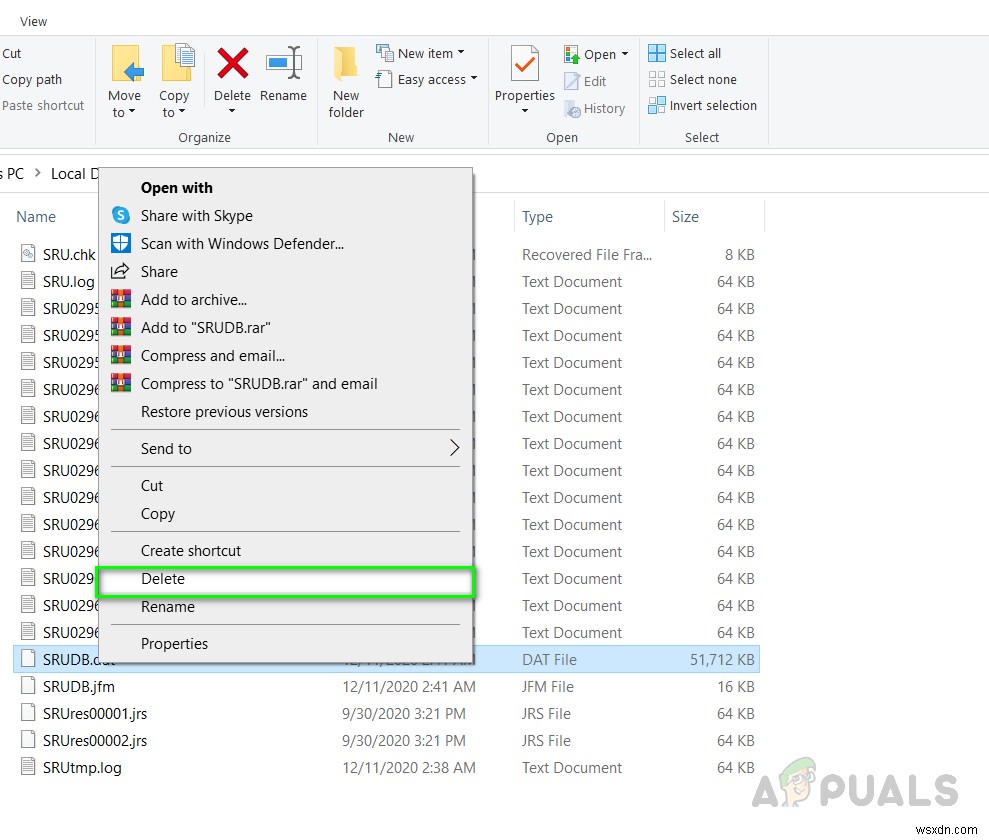This screenshot has width=989, height=840.
Task: Choose Delete in context menu
Action: click(285, 581)
